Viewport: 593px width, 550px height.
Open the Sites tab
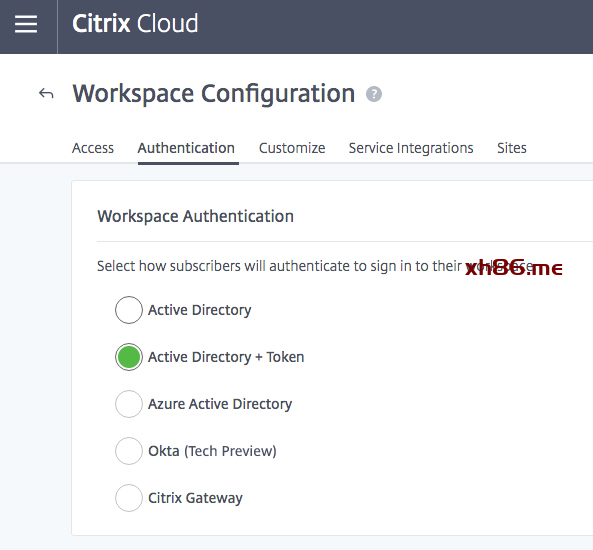[x=512, y=148]
